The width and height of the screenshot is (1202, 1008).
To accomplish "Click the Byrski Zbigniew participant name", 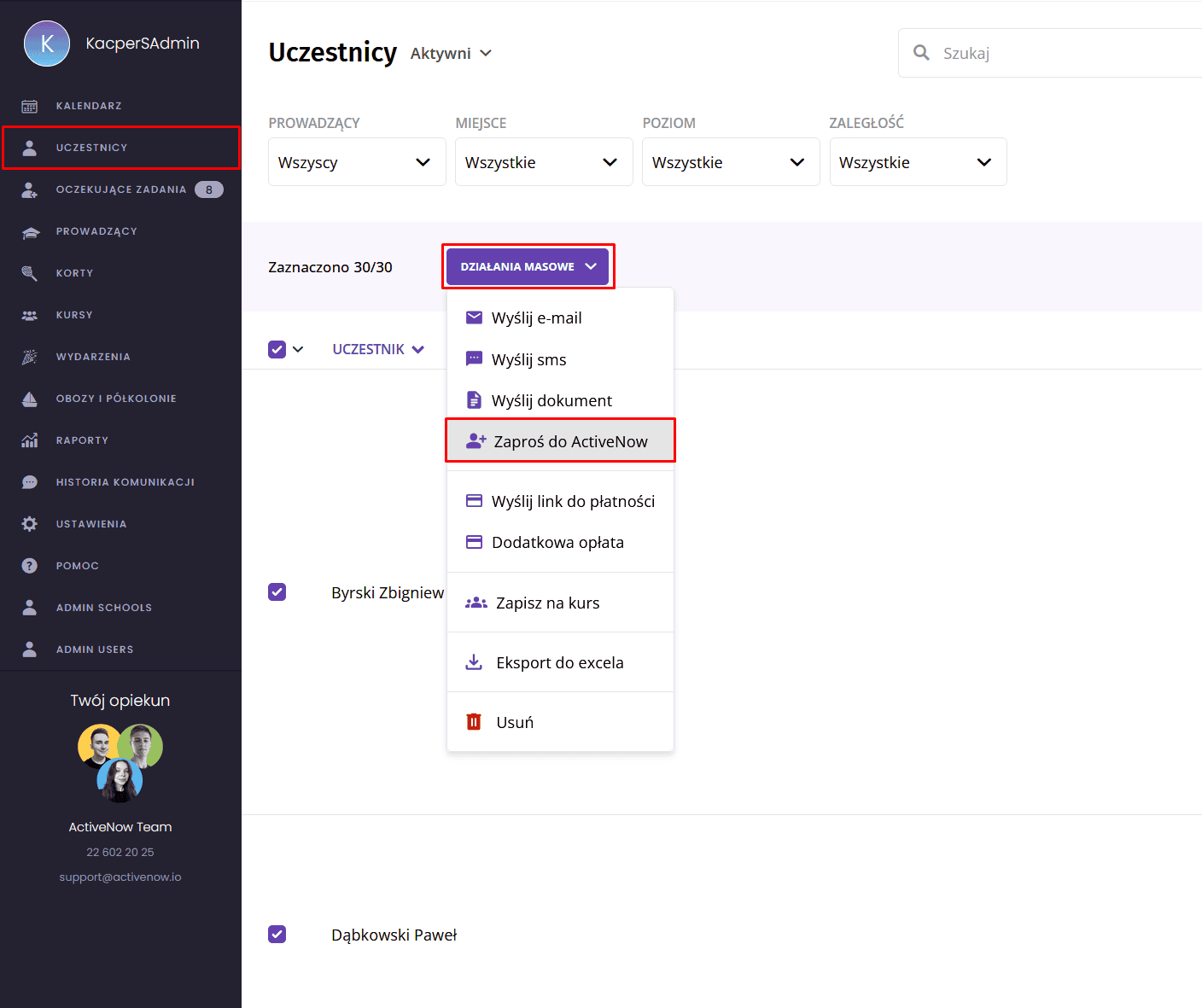I will click(x=388, y=592).
